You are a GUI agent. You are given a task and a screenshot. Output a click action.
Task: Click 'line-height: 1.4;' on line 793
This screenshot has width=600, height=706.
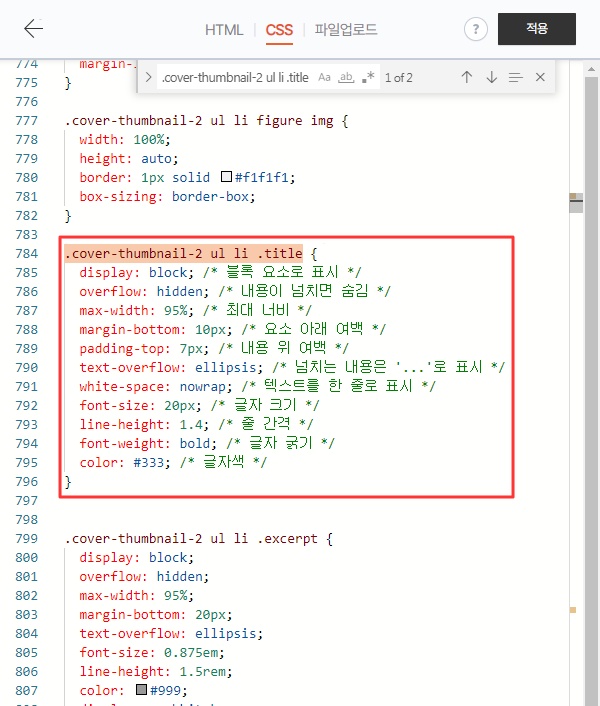pos(144,425)
